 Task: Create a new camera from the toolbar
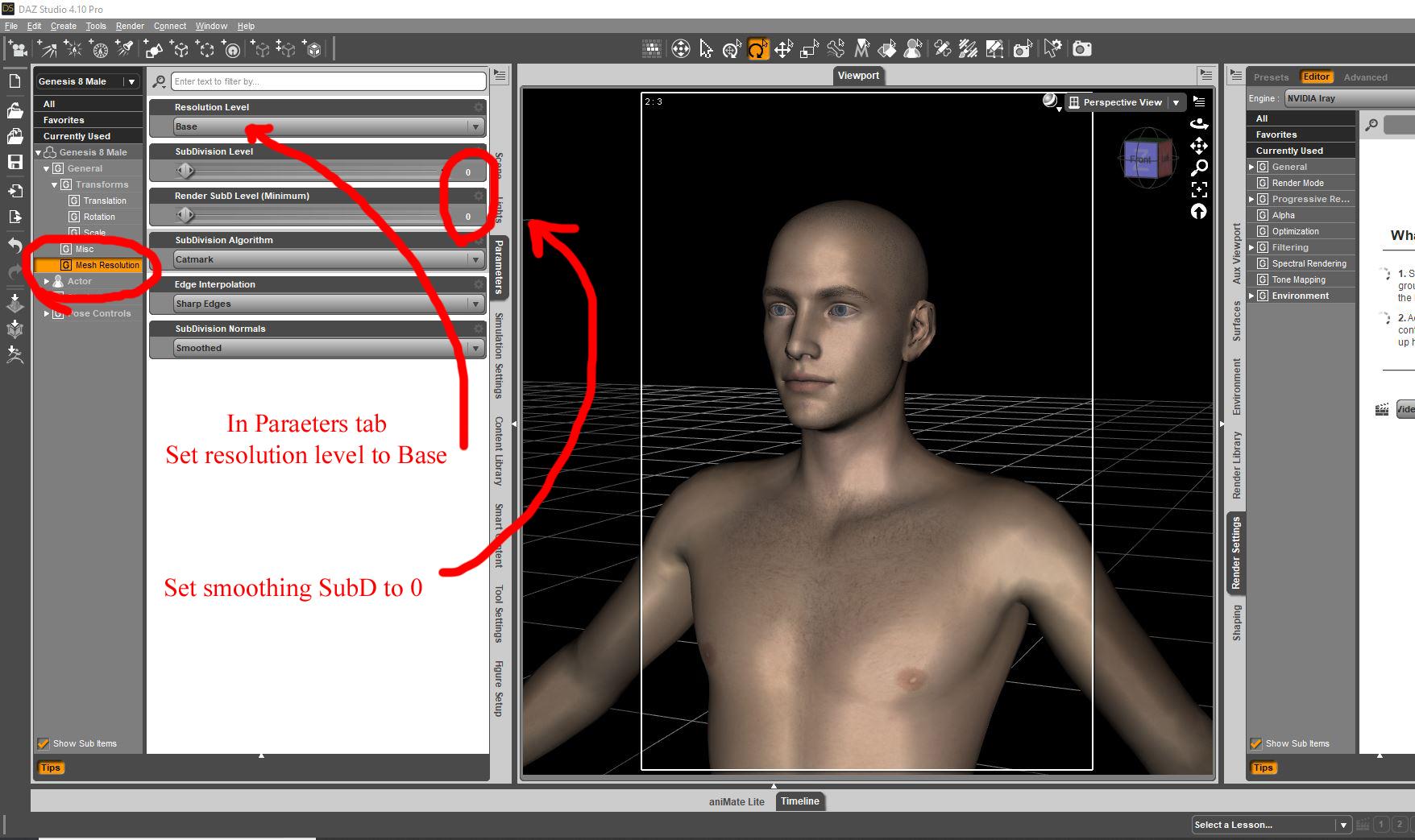tap(18, 49)
